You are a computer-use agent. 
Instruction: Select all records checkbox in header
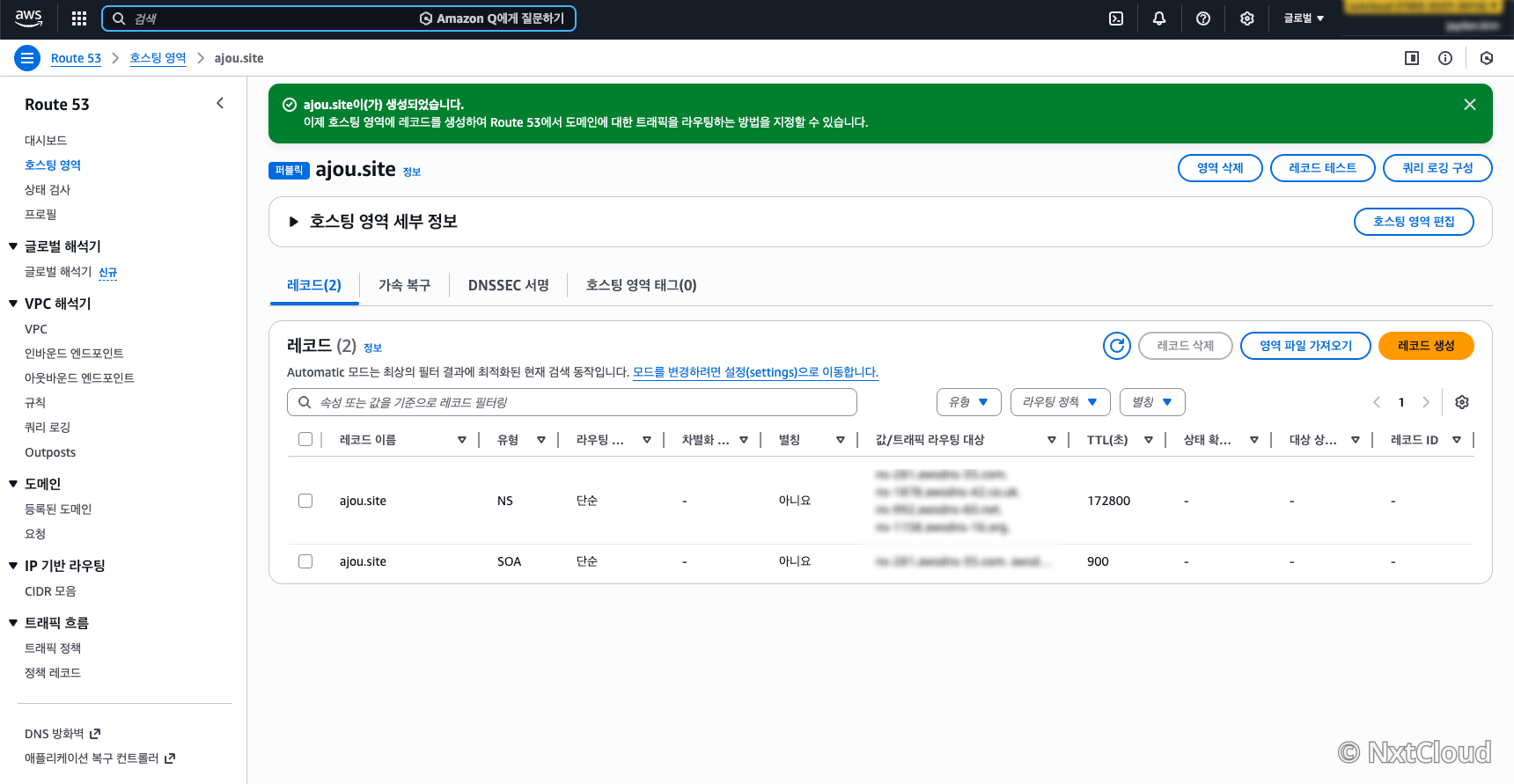tap(305, 439)
